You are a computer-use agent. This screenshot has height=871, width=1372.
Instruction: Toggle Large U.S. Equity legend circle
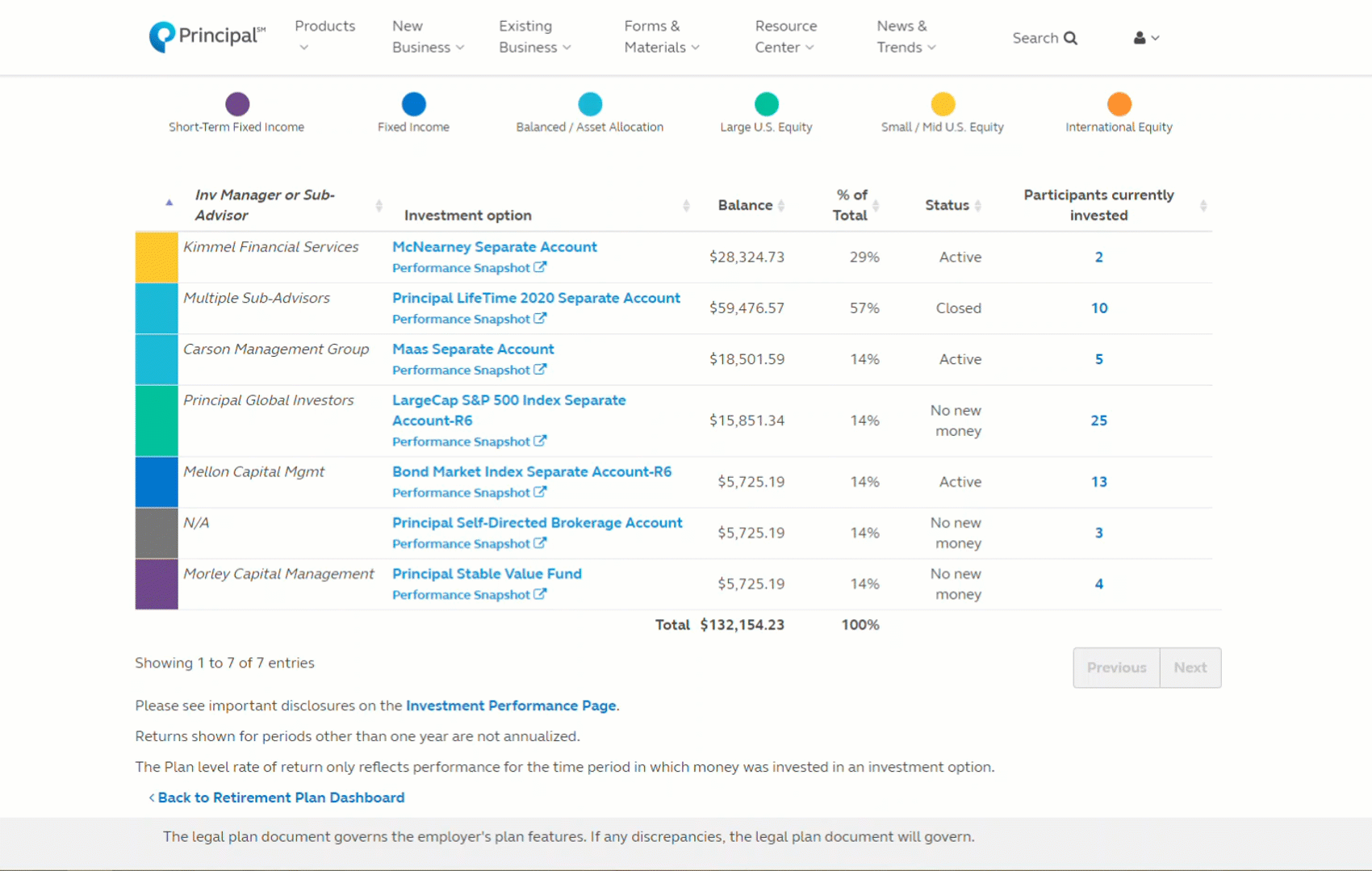click(766, 104)
